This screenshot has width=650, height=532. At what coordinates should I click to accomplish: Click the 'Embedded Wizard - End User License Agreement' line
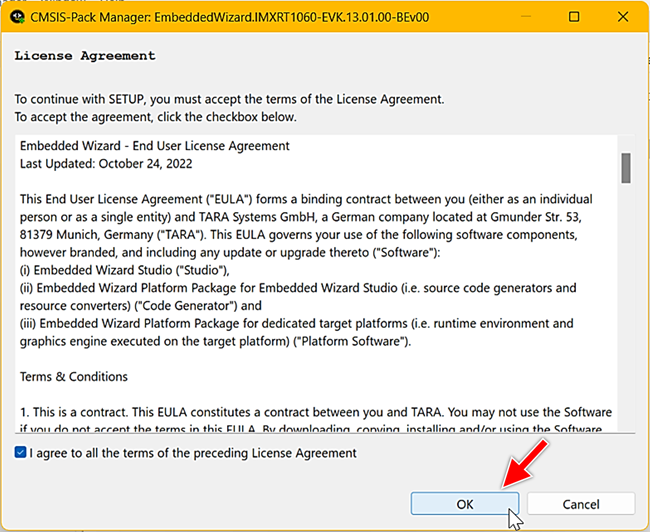pyautogui.click(x=155, y=146)
